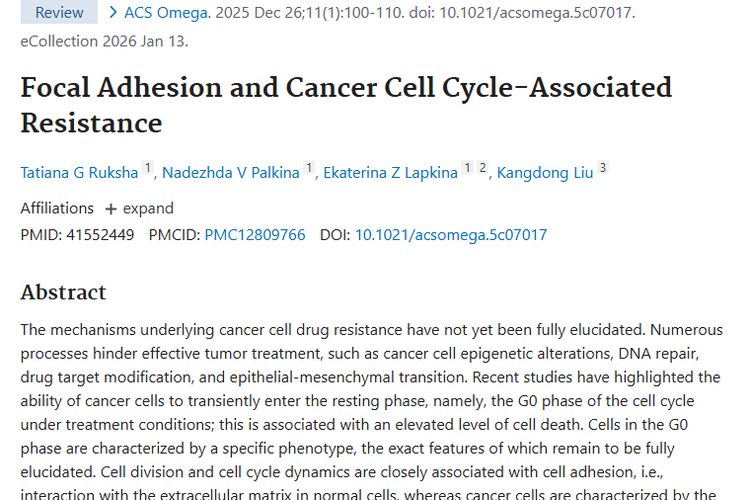This screenshot has width=750, height=500.
Task: Click the plus icon beside Affiliations
Action: 111,208
